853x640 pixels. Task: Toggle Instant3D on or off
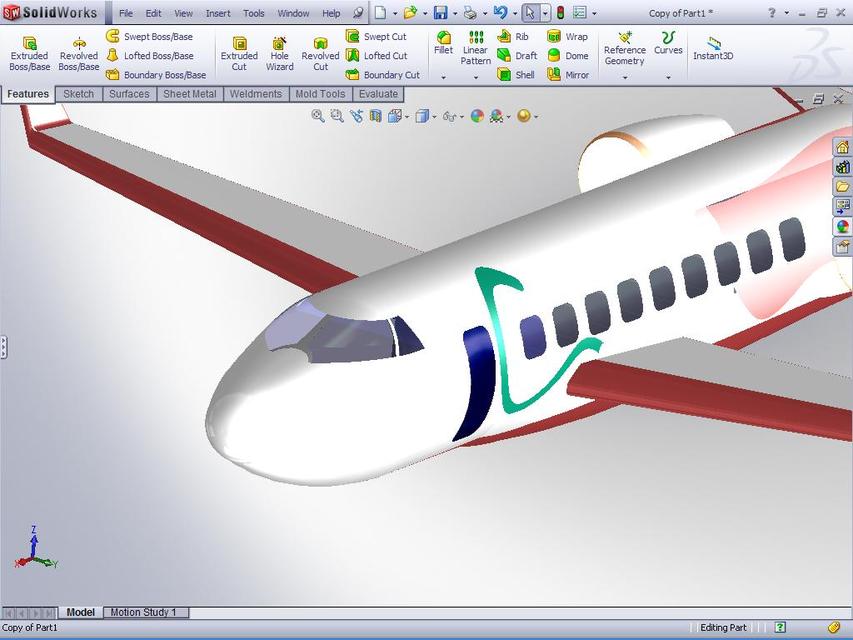click(x=713, y=50)
